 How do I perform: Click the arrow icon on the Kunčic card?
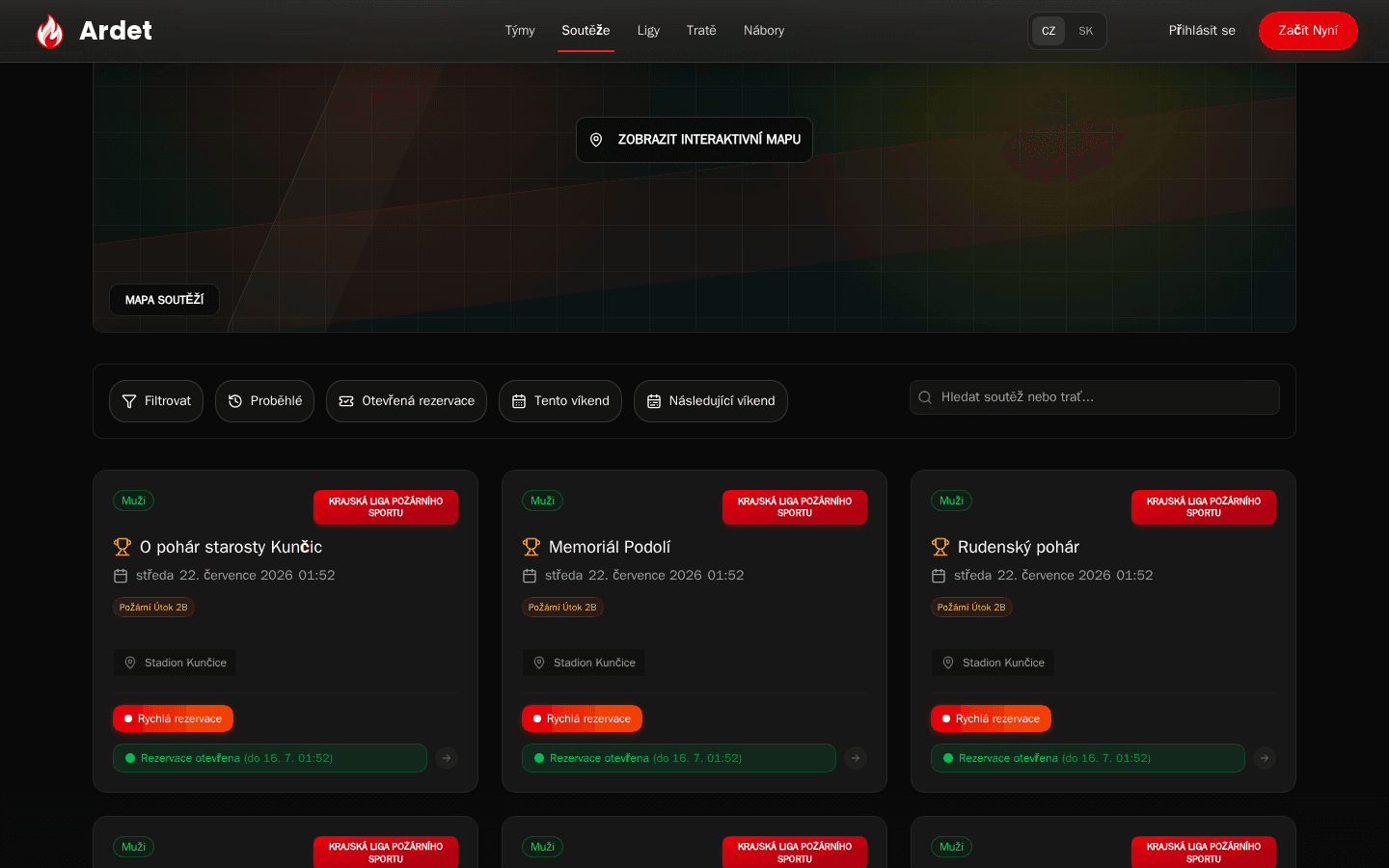point(447,758)
